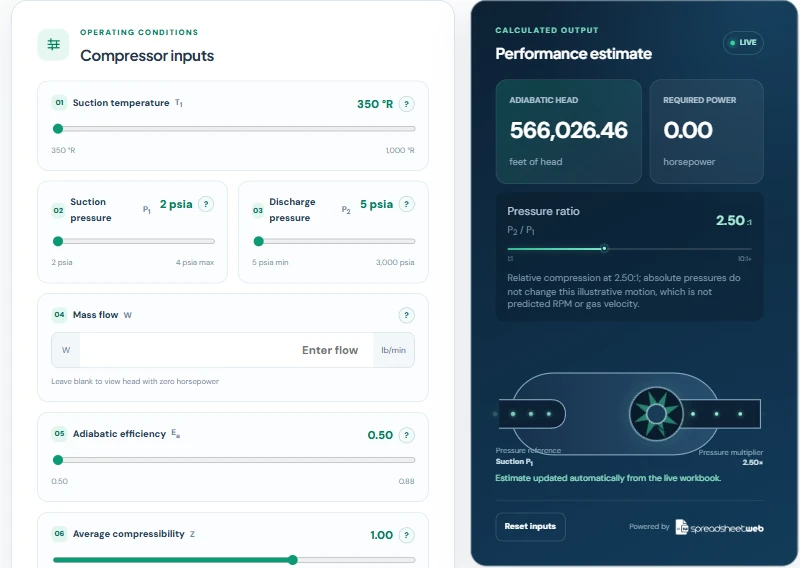Click the 1,000 °R maximum label
The image size is (800, 568).
[400, 150]
